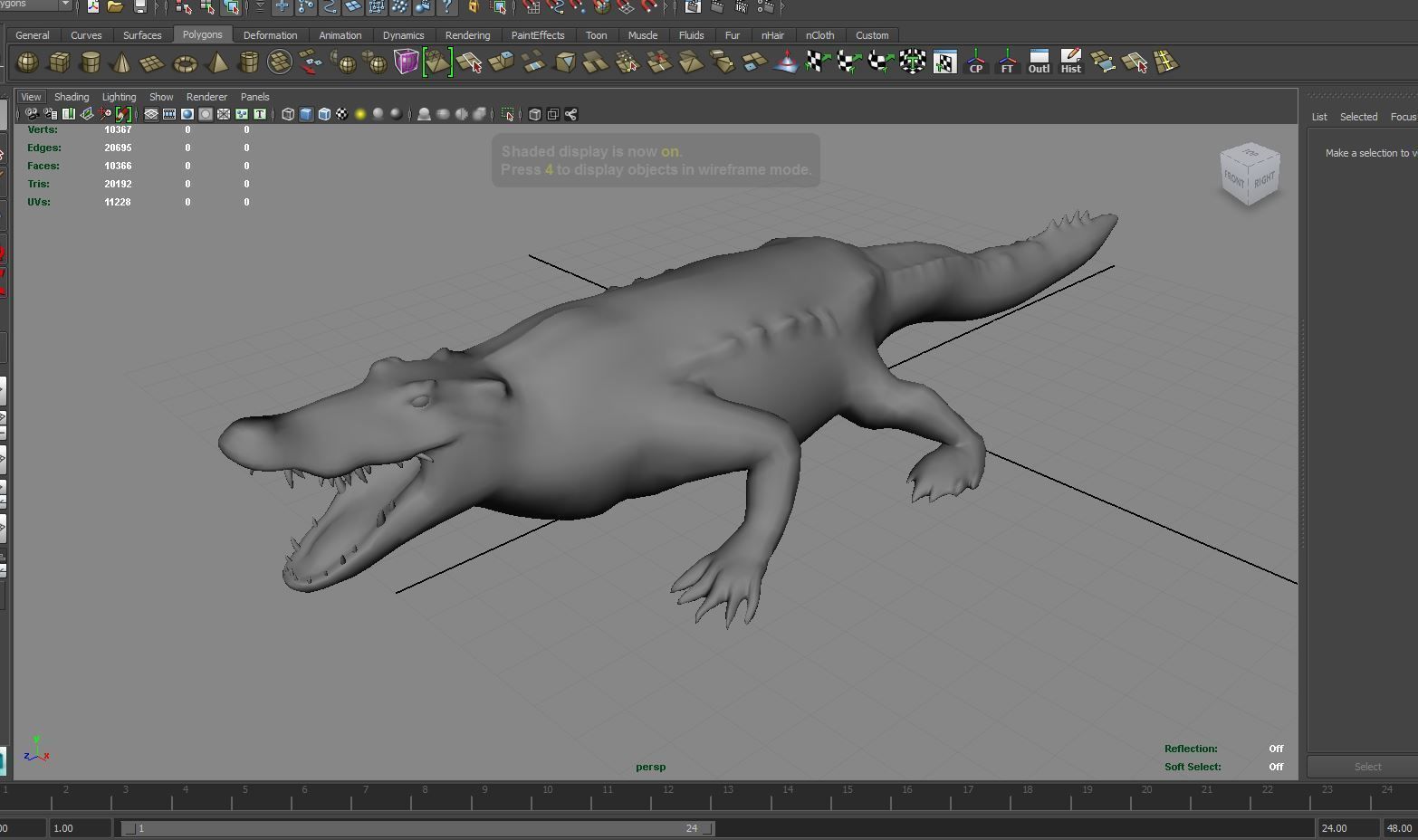Create a polygon cube from the shelf

click(59, 62)
